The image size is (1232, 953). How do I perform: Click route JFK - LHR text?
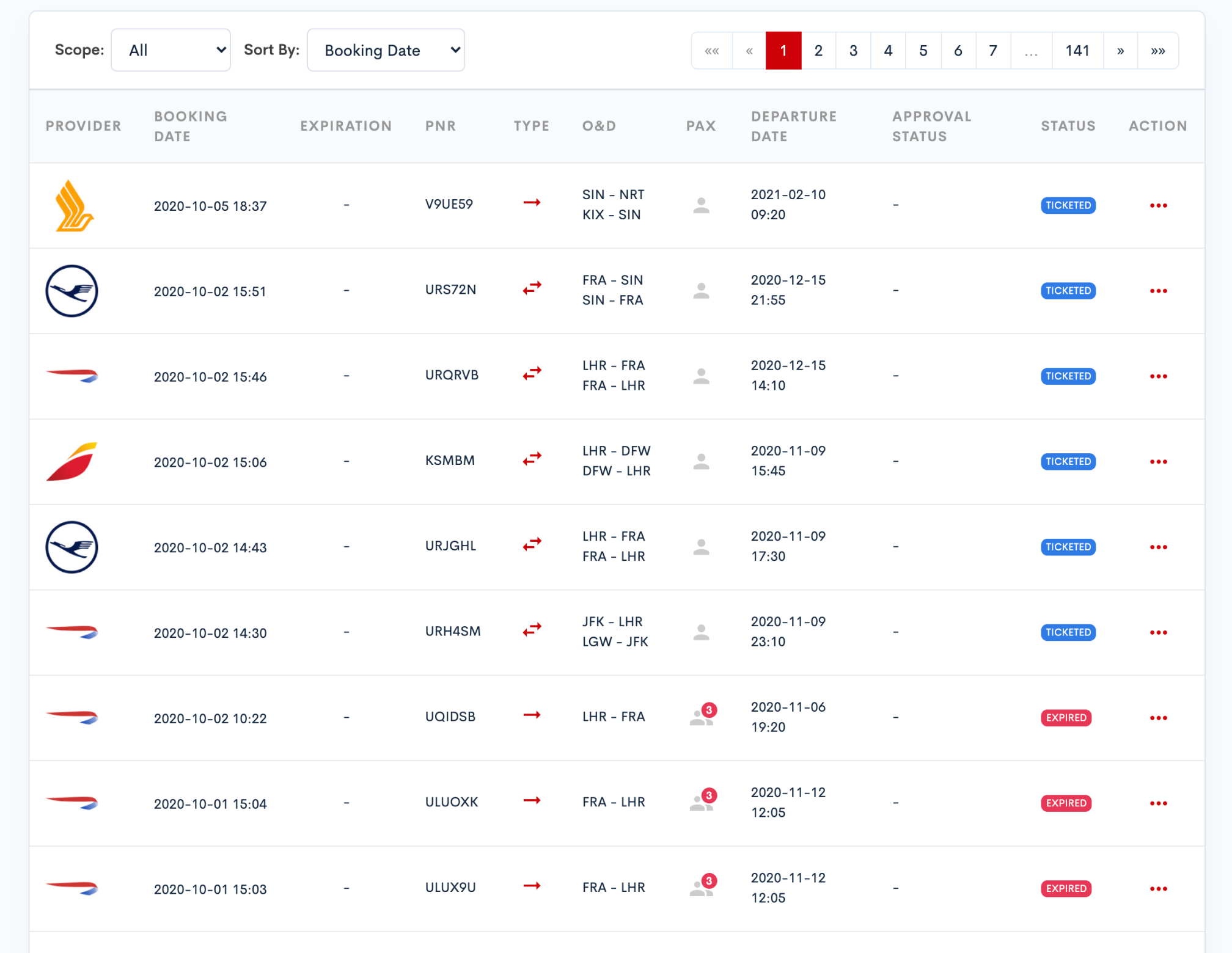(612, 622)
